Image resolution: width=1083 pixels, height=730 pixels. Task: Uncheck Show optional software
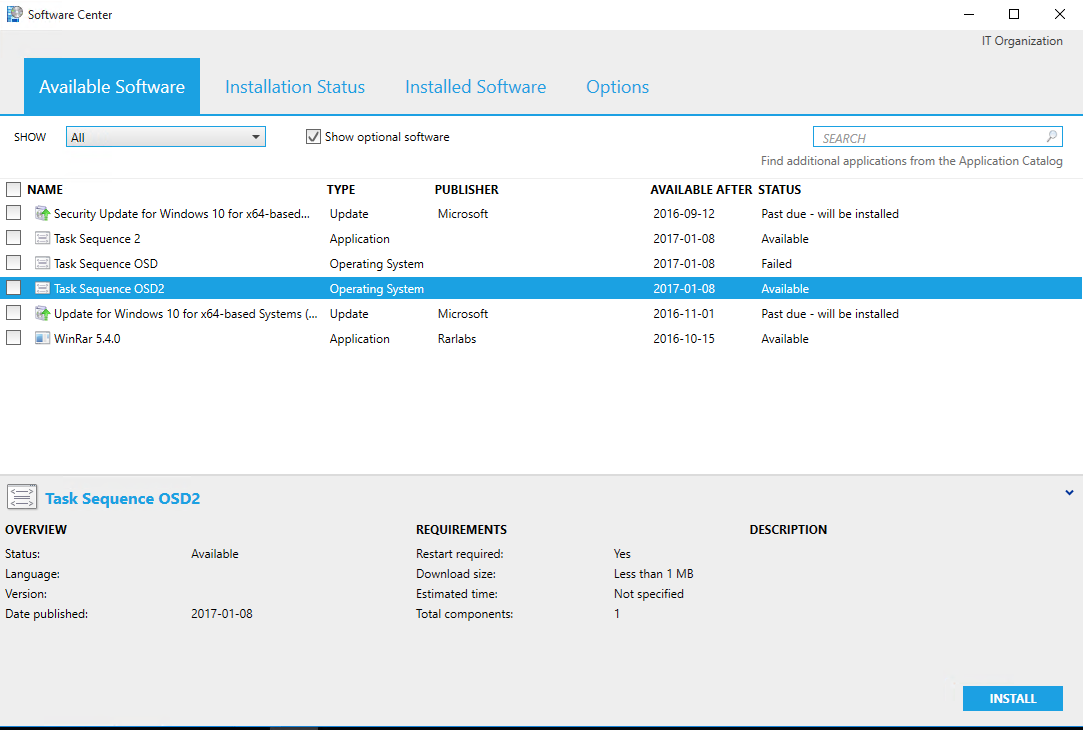[x=313, y=137]
